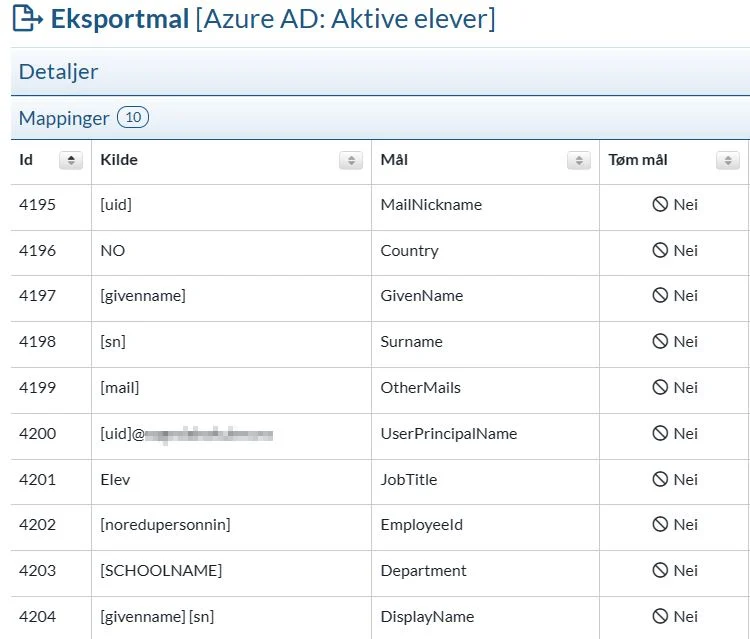Sort table by Id column arrows
The width and height of the screenshot is (750, 639).
71,161
